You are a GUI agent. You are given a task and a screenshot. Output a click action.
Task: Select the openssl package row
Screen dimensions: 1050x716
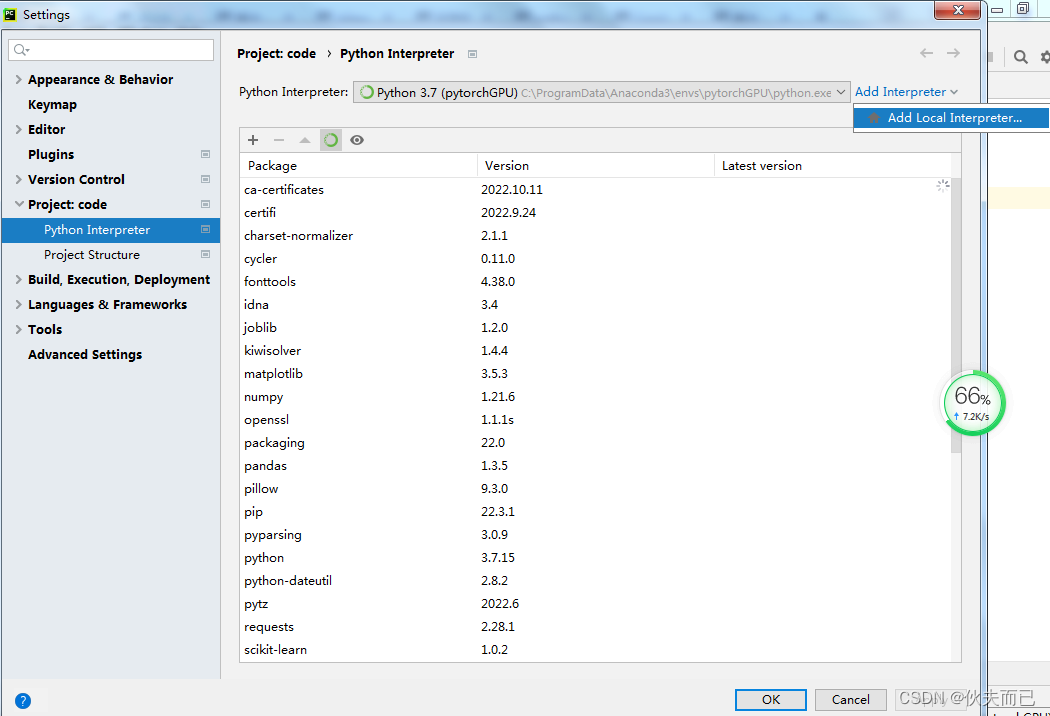coord(595,419)
